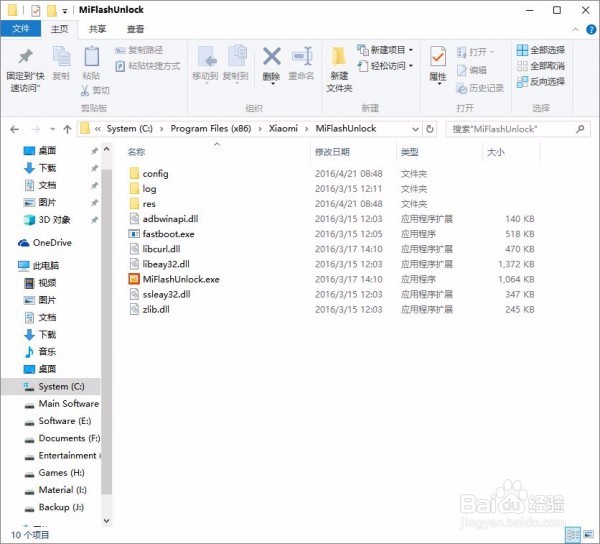Click the Rename (重命名) icon
Screen dimensions: 600x544
302,57
